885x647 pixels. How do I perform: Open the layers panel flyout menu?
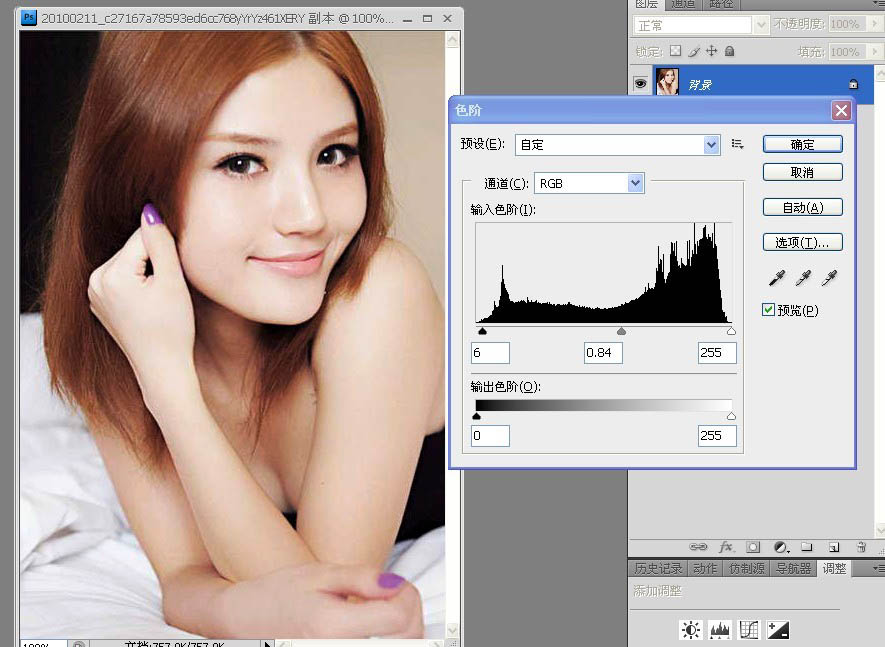coord(879,3)
